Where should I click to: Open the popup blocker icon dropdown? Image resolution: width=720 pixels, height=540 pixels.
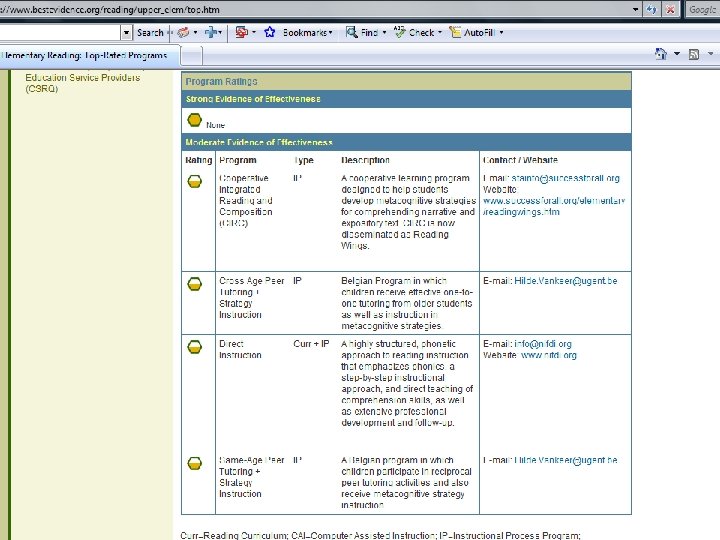pos(254,33)
